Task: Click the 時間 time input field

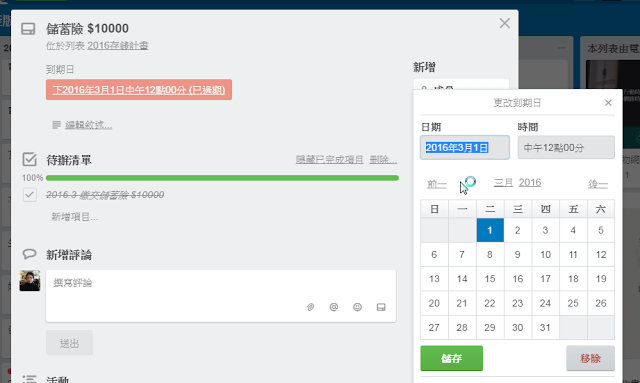Action: pyautogui.click(x=566, y=147)
